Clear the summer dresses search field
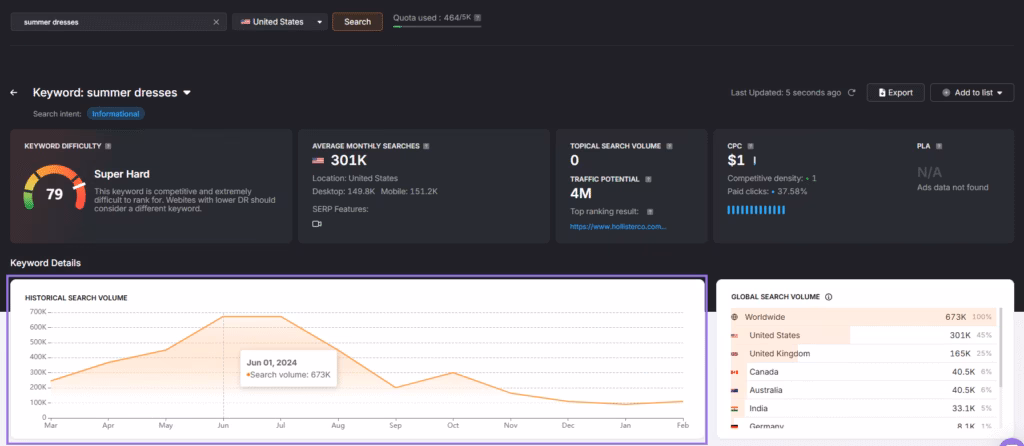 (216, 21)
